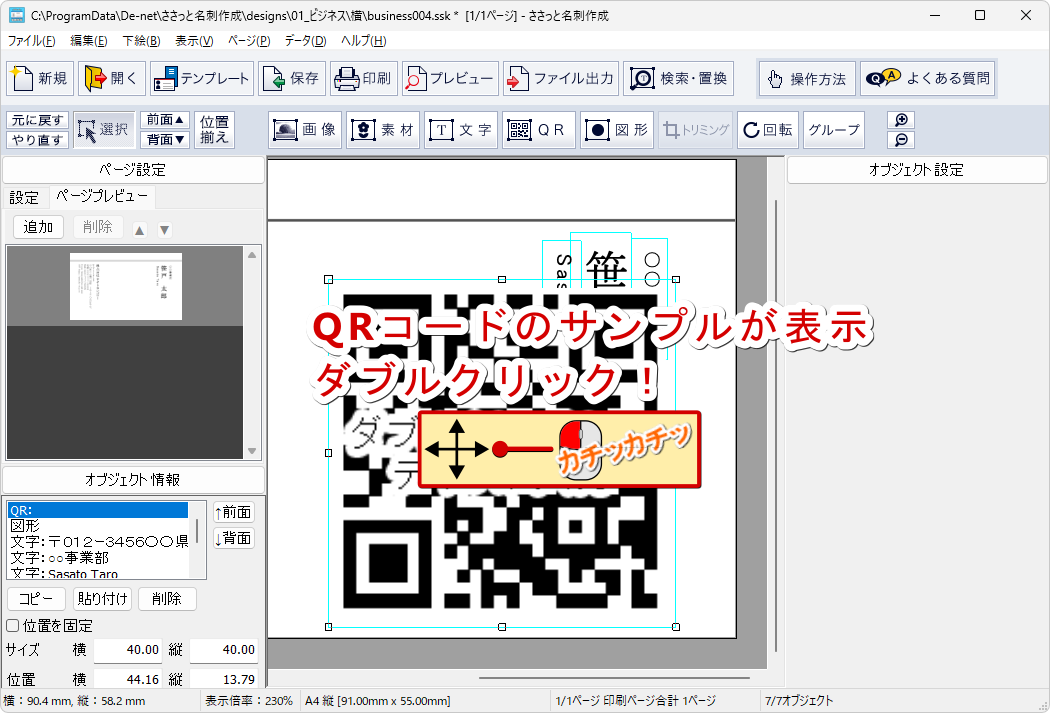Viewport: 1050px width, 713px height.
Task: Click the canvas vertical scrollbar
Action: (x=776, y=425)
